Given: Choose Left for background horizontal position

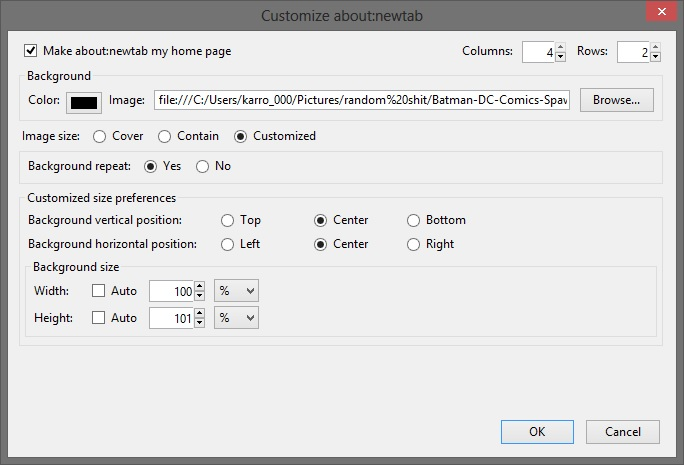Looking at the screenshot, I should point(227,244).
